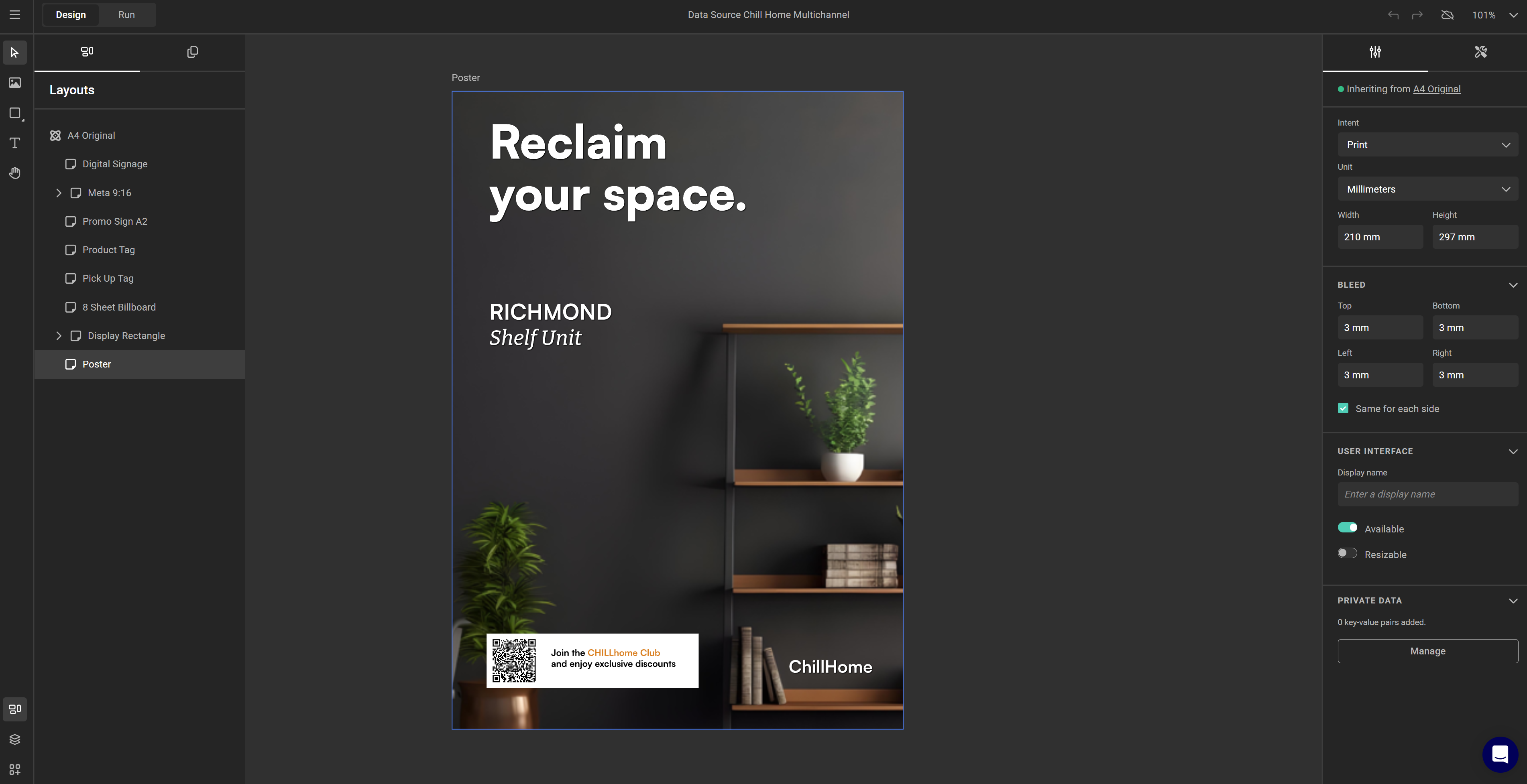The image size is (1527, 784).
Task: Expand the Meta 9:16 layout
Action: click(59, 193)
